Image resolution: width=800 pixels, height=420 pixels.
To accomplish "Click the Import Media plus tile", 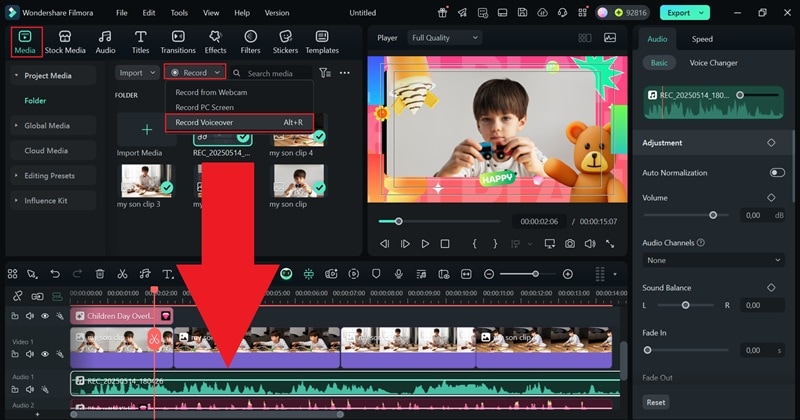I will click(146, 130).
